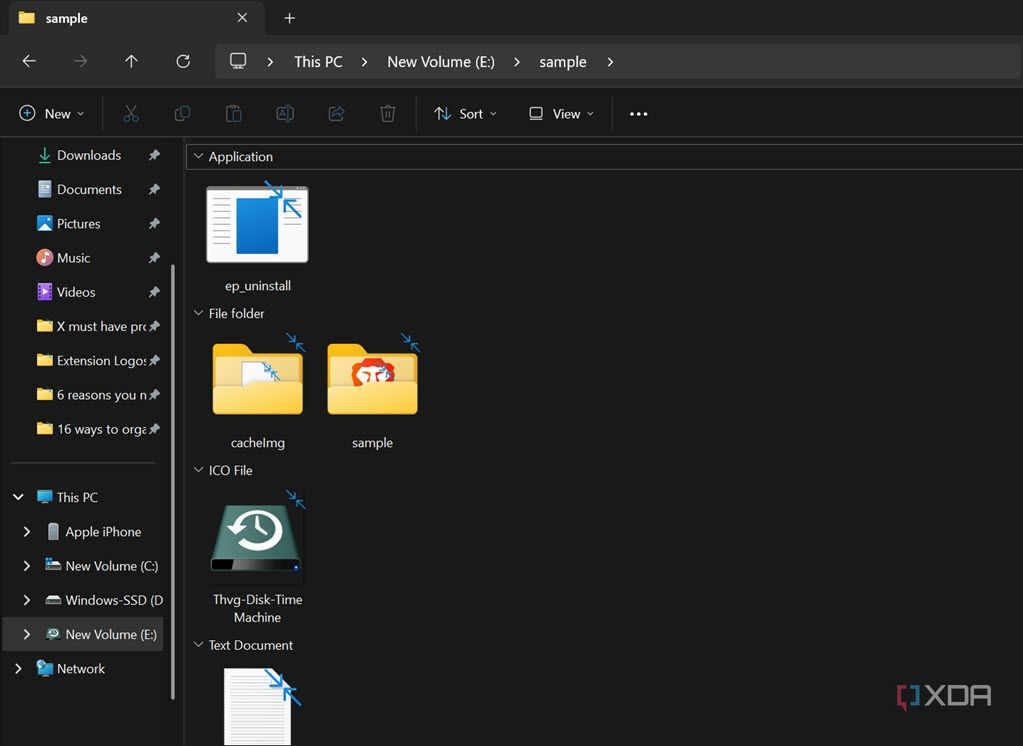1023x746 pixels.
Task: Select the ep_uninstall application file
Action: coord(258,237)
